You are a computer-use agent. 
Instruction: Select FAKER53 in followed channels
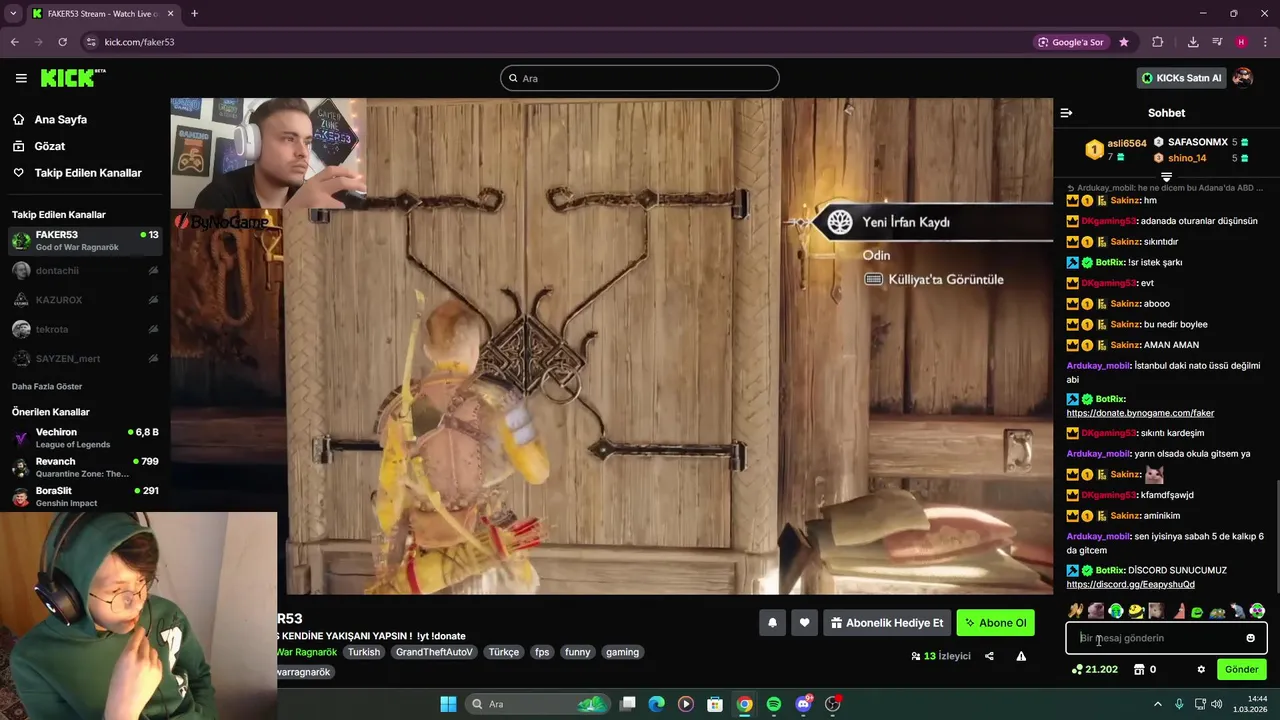85,241
